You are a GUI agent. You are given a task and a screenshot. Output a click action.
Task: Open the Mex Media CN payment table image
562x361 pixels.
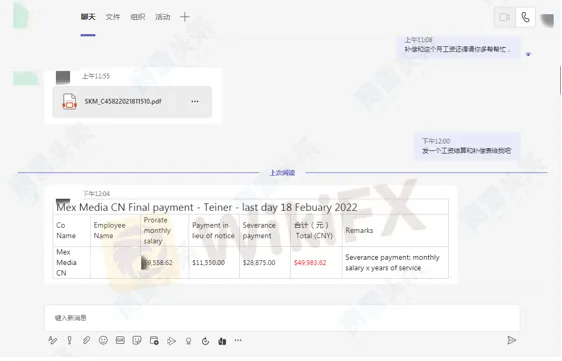[251, 238]
